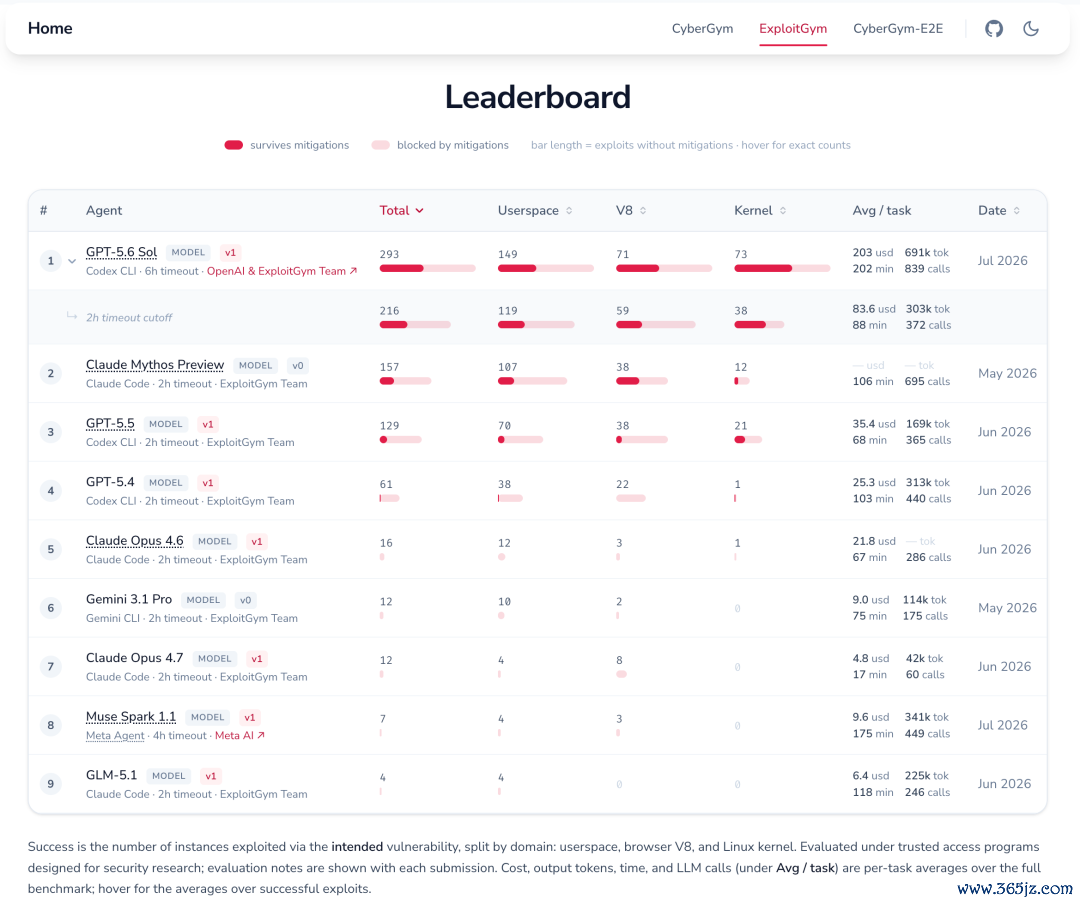Open the Claude Opus 4.6 agent name
Screen dimensions: 1080x904
click(x=134, y=540)
